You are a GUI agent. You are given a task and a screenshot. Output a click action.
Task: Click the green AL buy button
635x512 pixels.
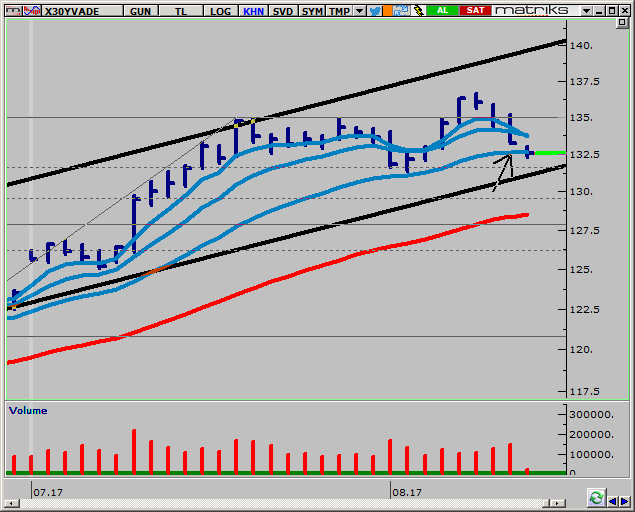tap(442, 11)
